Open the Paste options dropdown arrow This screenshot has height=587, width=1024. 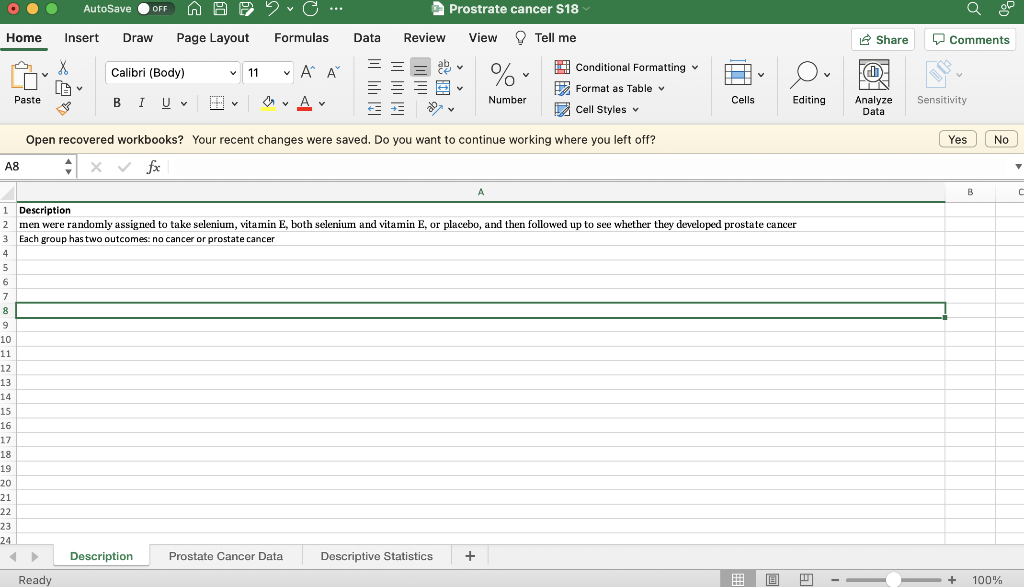pos(45,75)
